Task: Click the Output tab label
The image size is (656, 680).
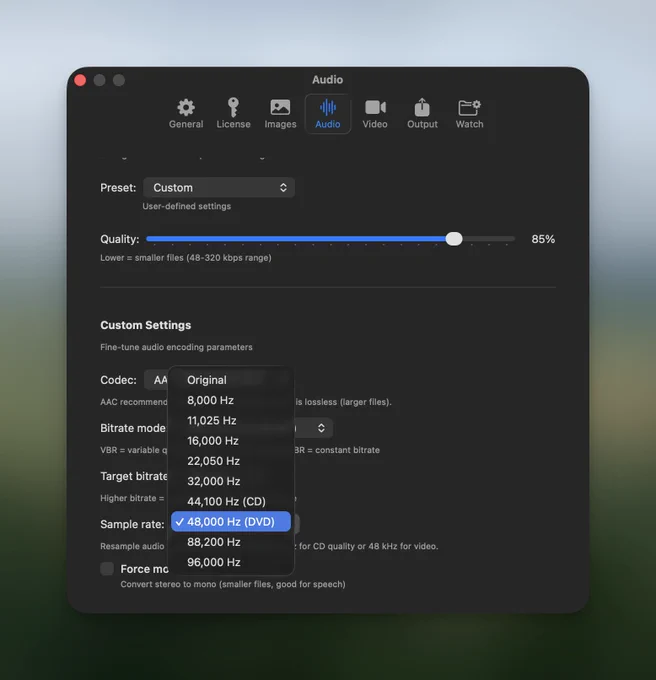Action: tap(422, 124)
